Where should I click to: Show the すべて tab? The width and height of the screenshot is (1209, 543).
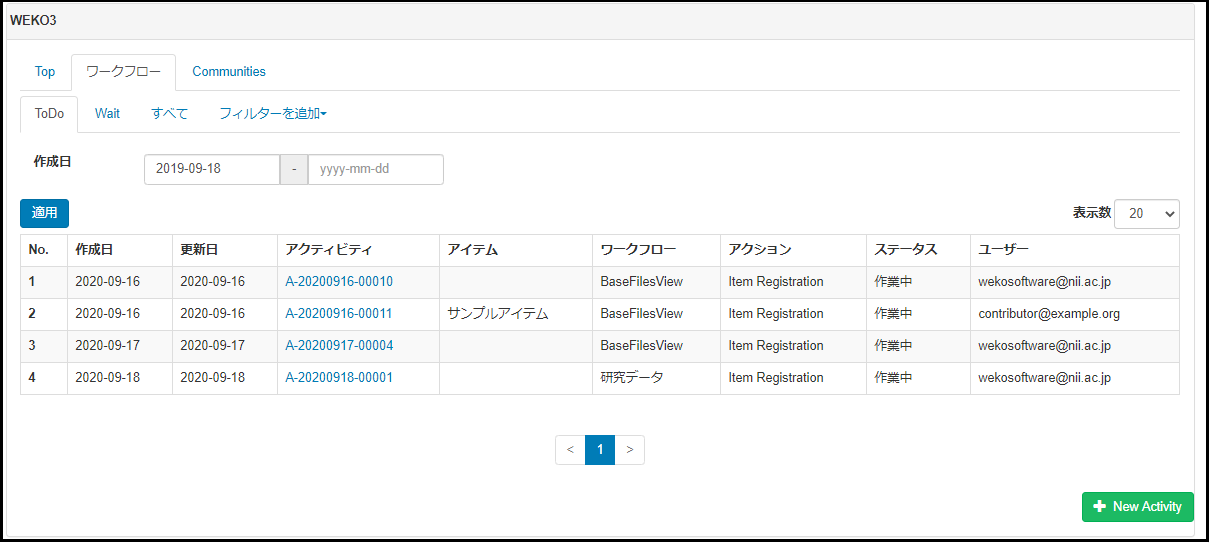(x=169, y=114)
